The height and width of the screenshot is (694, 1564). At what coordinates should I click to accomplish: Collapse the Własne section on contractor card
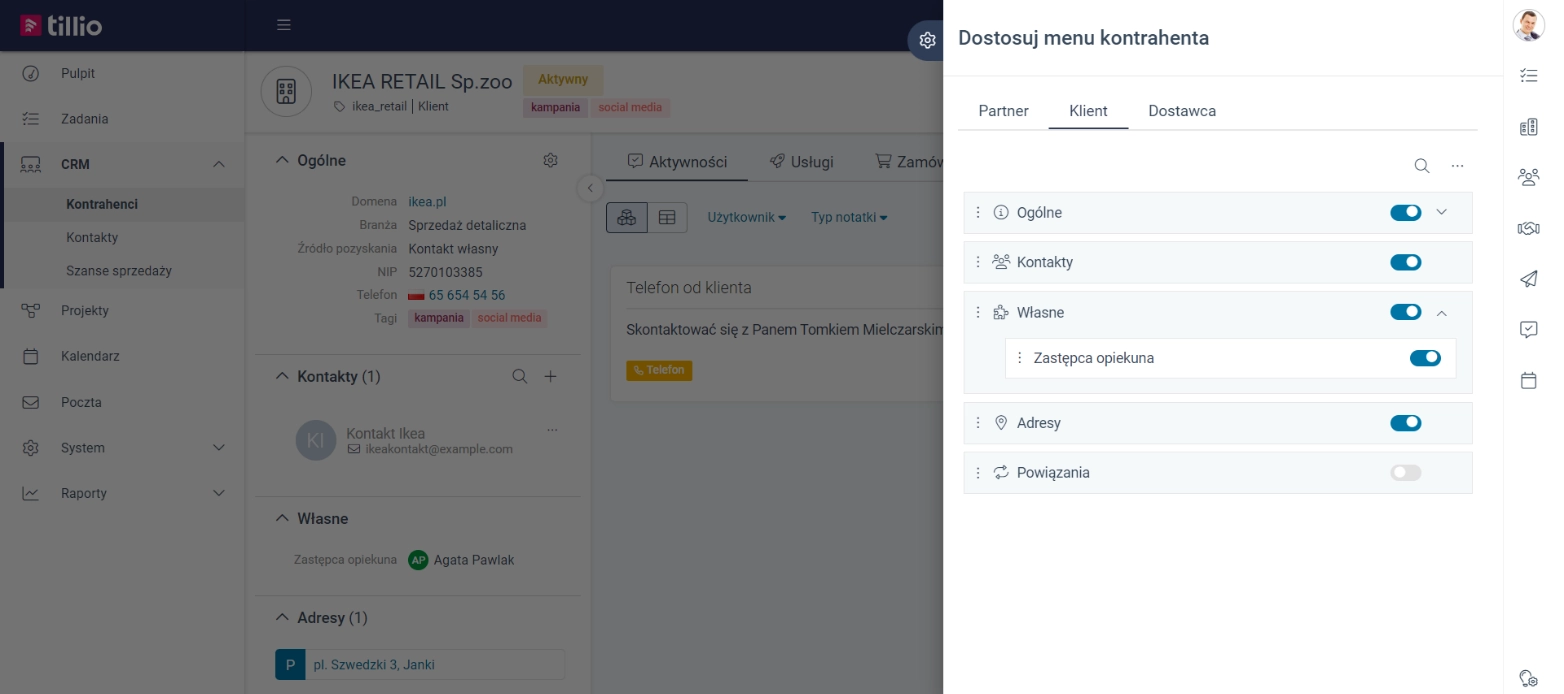coord(281,519)
